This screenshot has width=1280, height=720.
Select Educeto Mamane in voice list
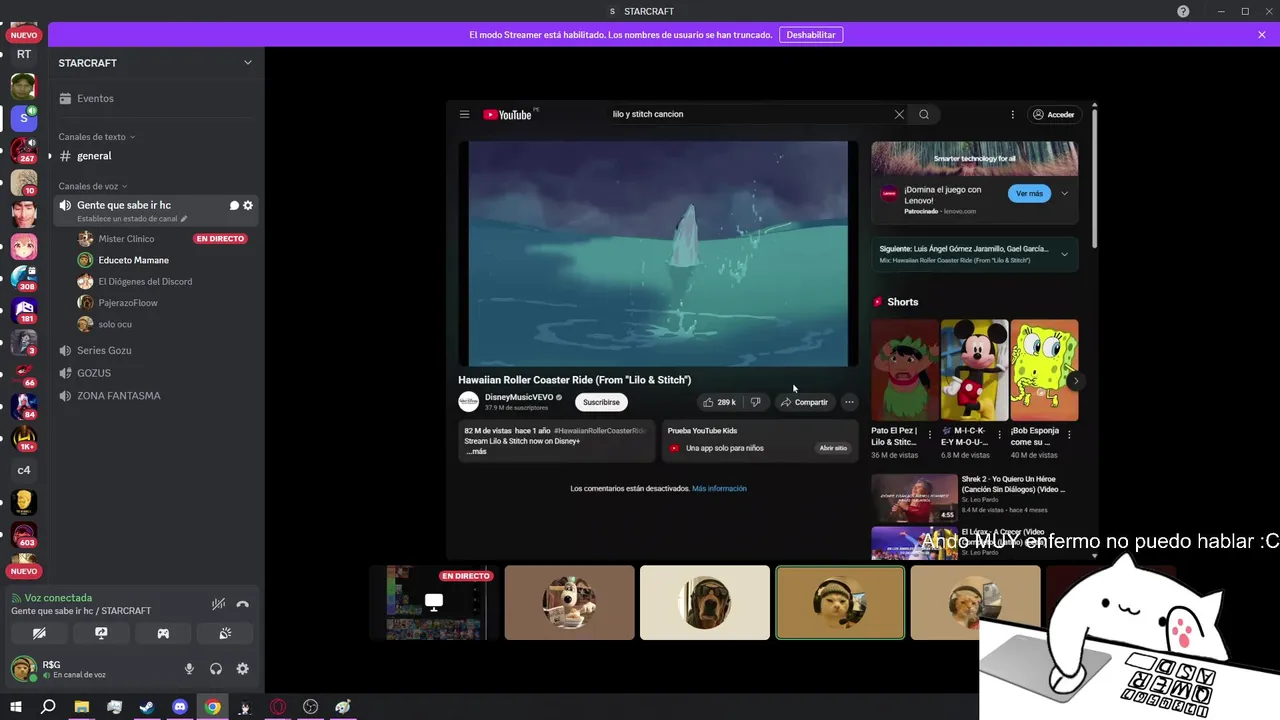(133, 260)
